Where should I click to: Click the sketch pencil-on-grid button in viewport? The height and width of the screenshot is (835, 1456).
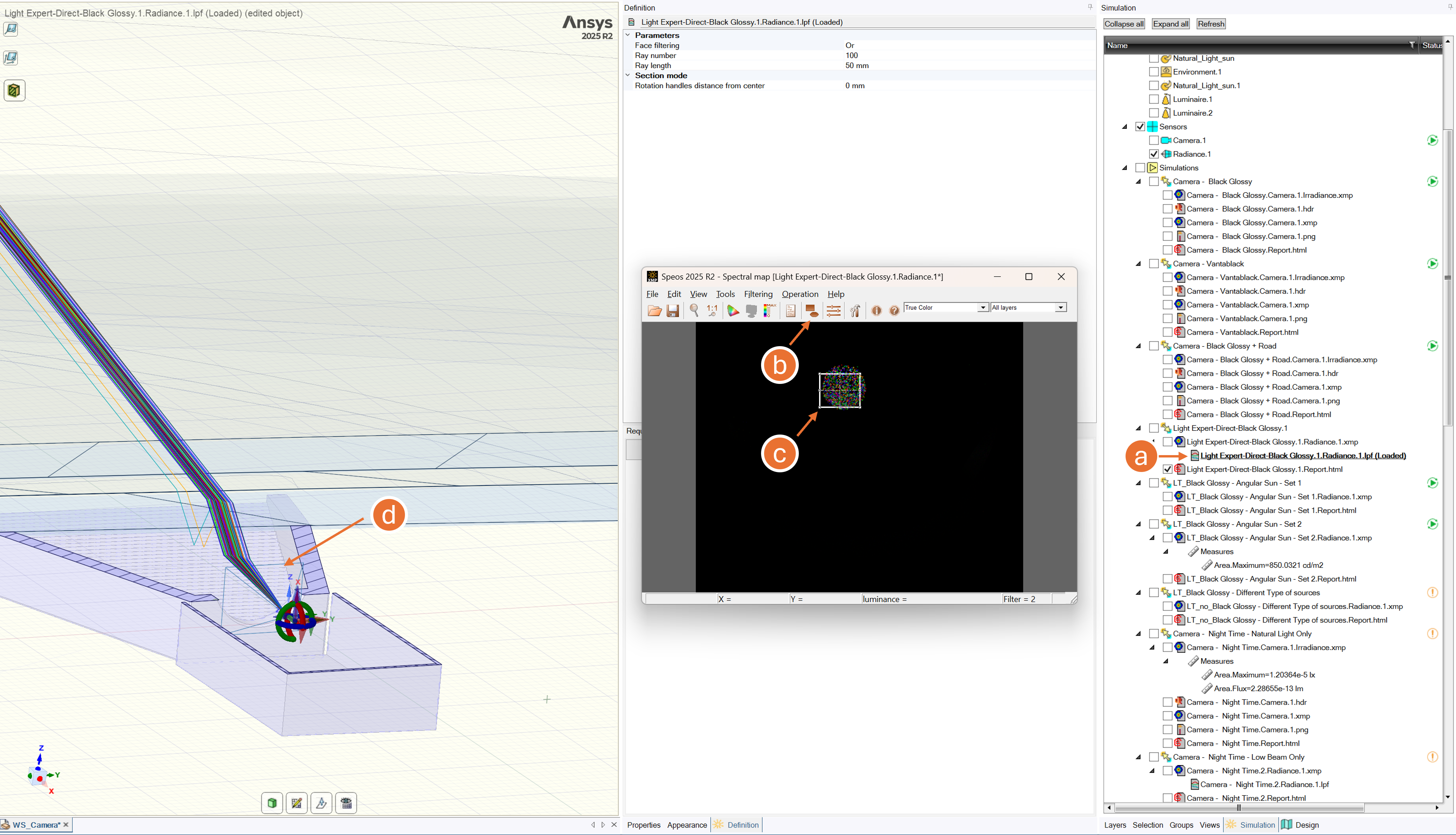(297, 803)
